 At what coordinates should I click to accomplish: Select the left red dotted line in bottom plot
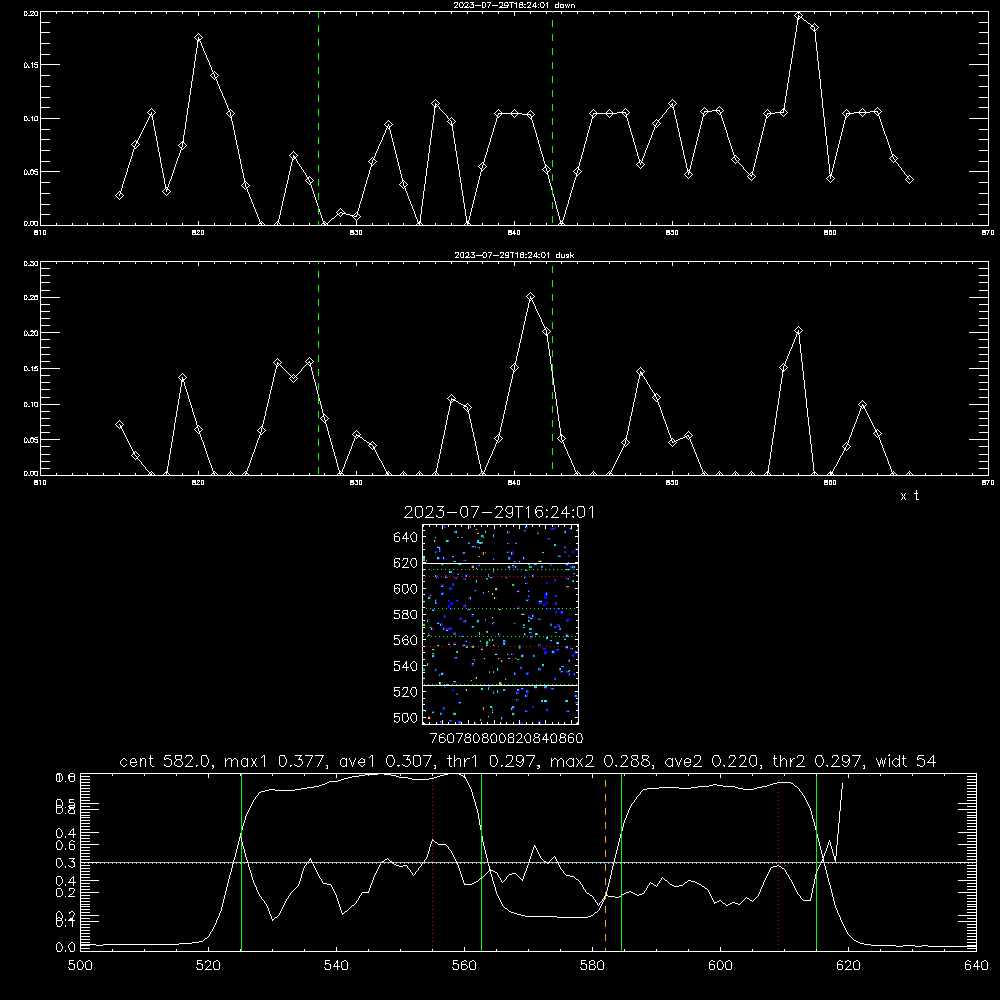(432, 862)
